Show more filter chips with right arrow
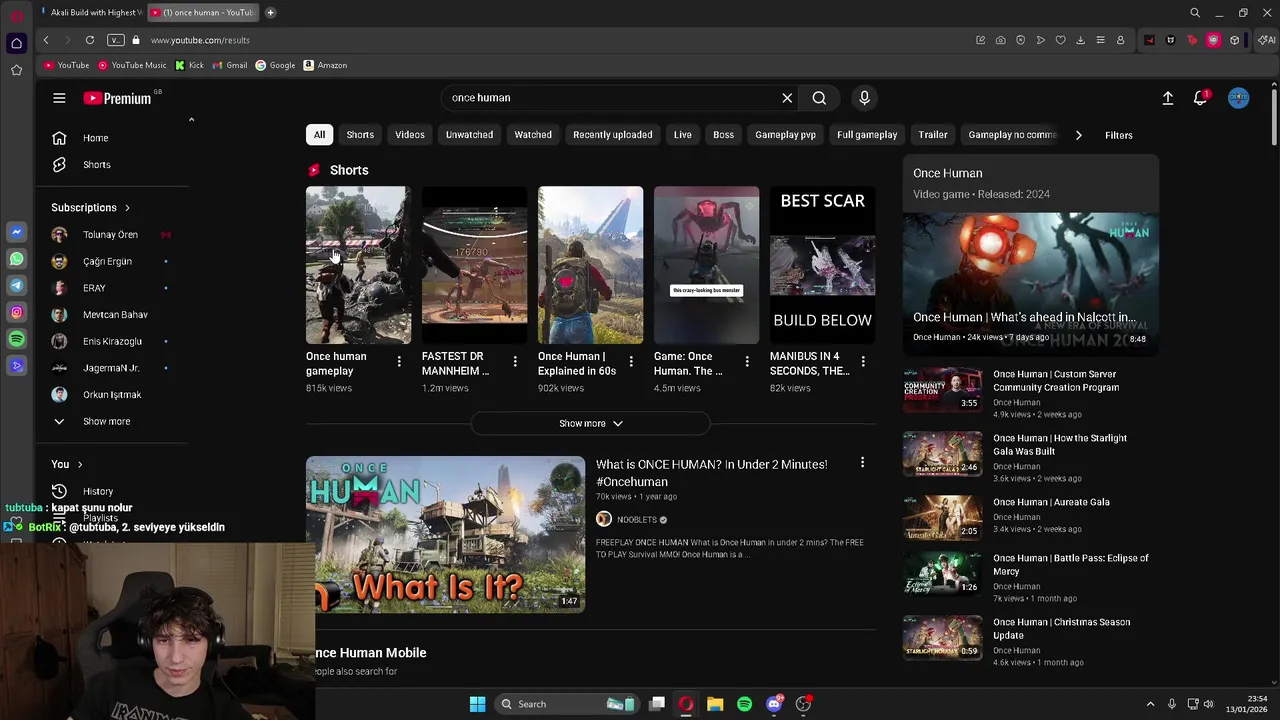1280x720 pixels. click(1078, 135)
